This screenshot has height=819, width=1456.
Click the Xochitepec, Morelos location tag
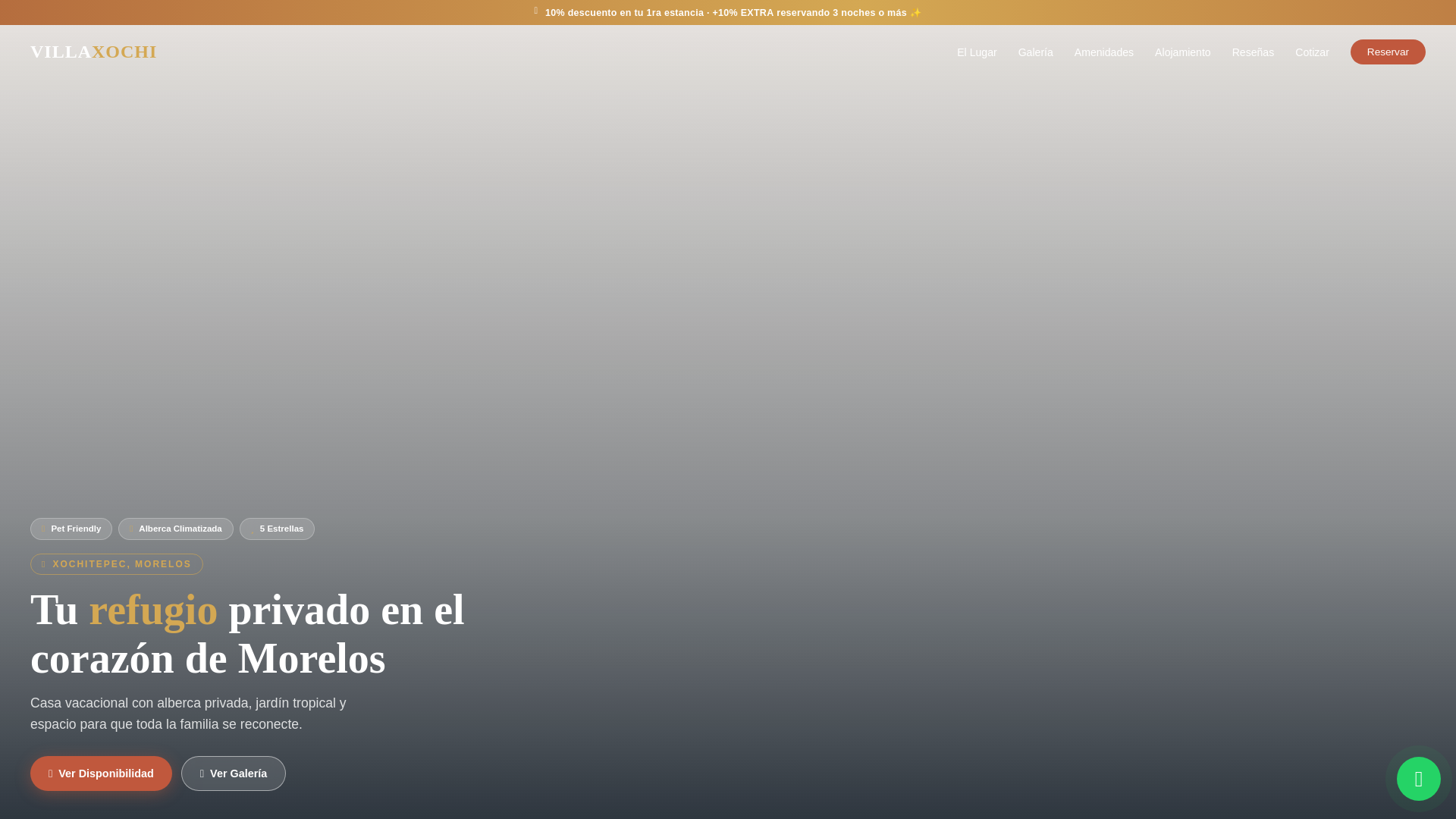(117, 564)
